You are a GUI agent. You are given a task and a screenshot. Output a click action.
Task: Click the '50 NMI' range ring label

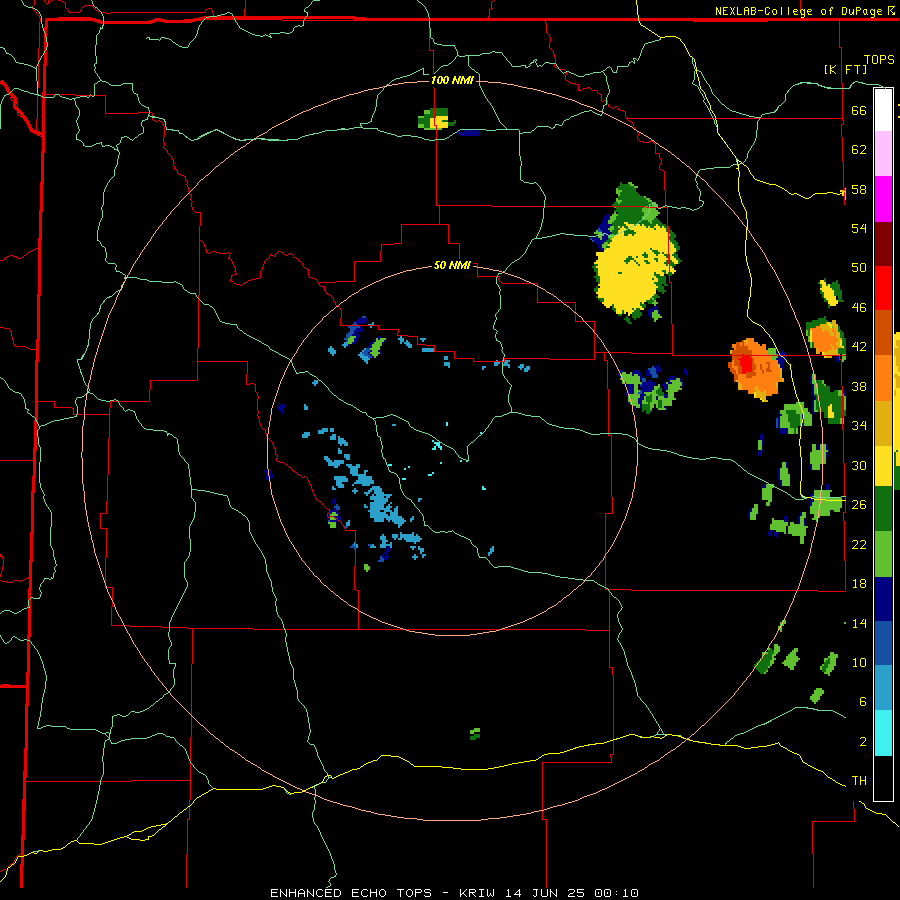(452, 265)
